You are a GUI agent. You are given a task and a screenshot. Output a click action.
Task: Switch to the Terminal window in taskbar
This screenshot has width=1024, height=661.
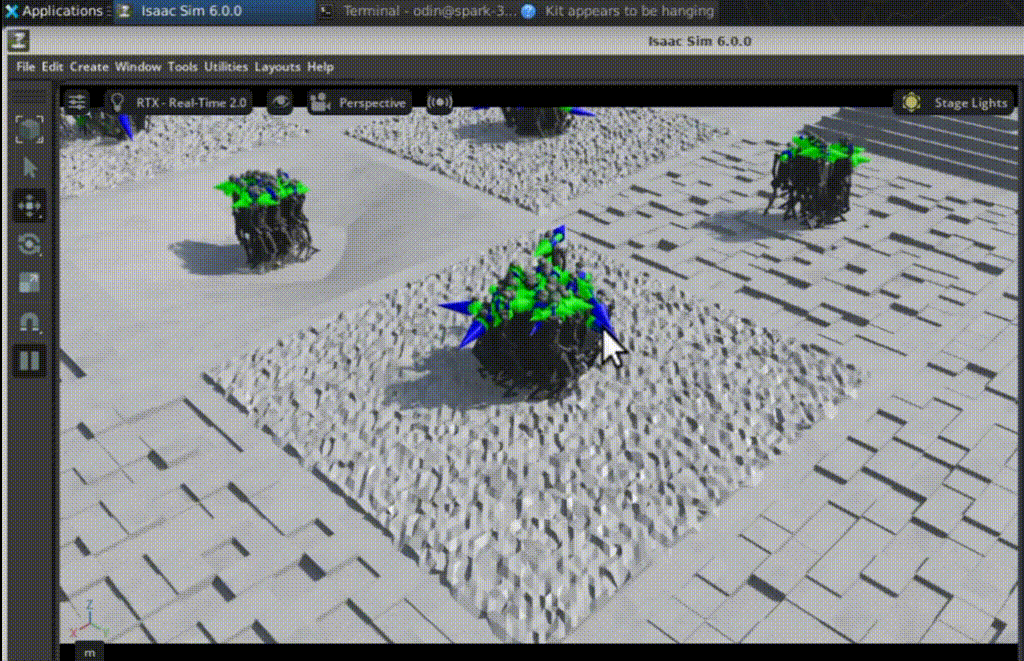tap(420, 11)
